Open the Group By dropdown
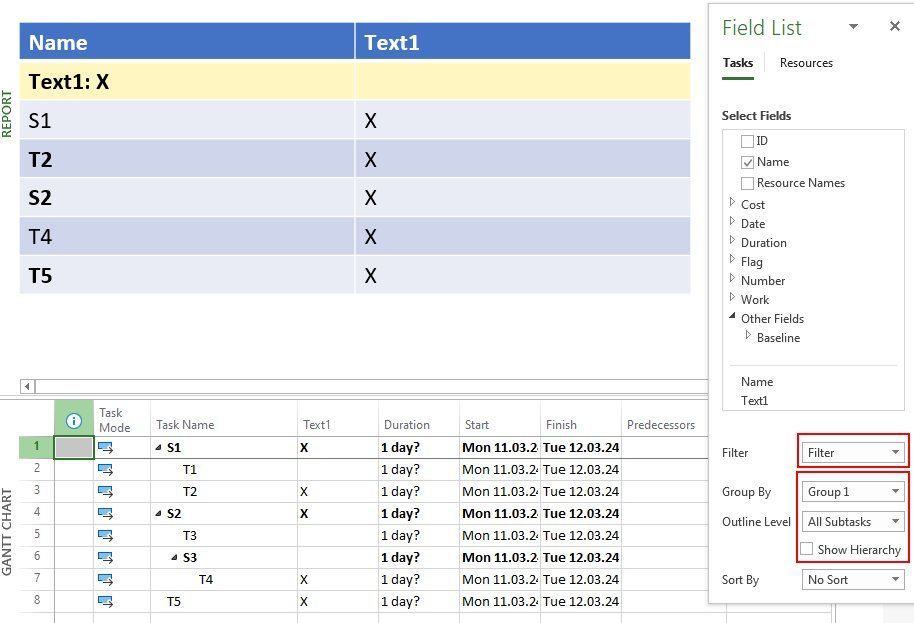The height and width of the screenshot is (623, 914). pos(853,492)
